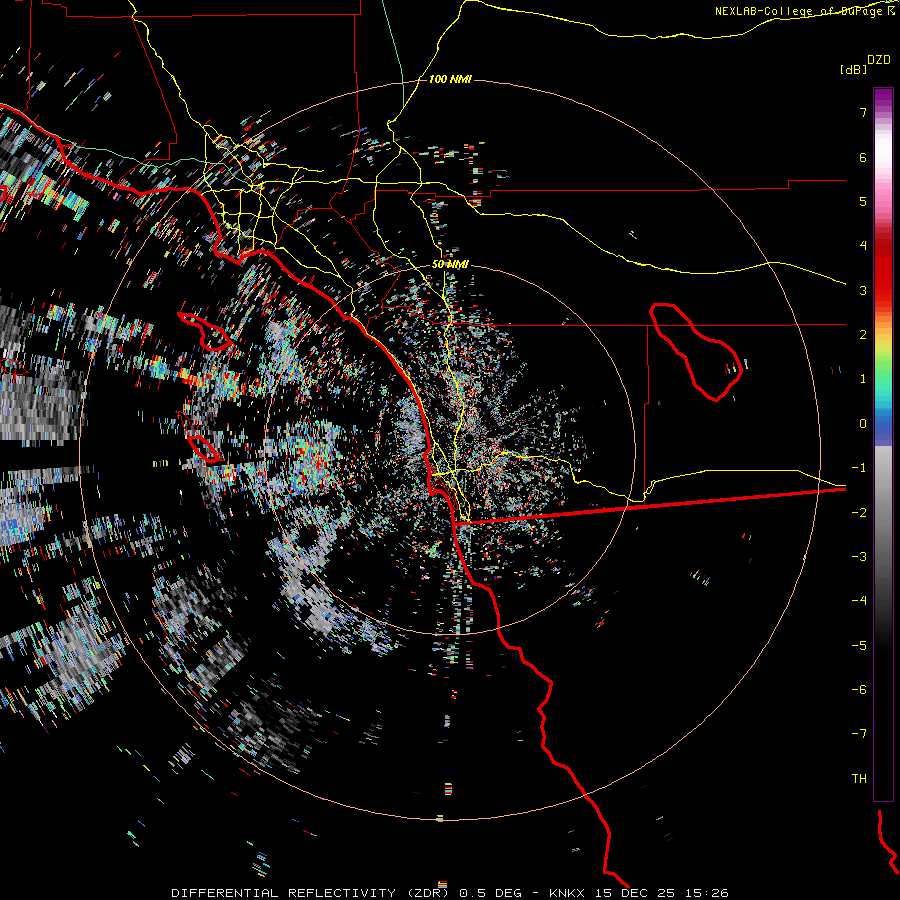Select the positive 3 tick on dB scale

(x=863, y=290)
